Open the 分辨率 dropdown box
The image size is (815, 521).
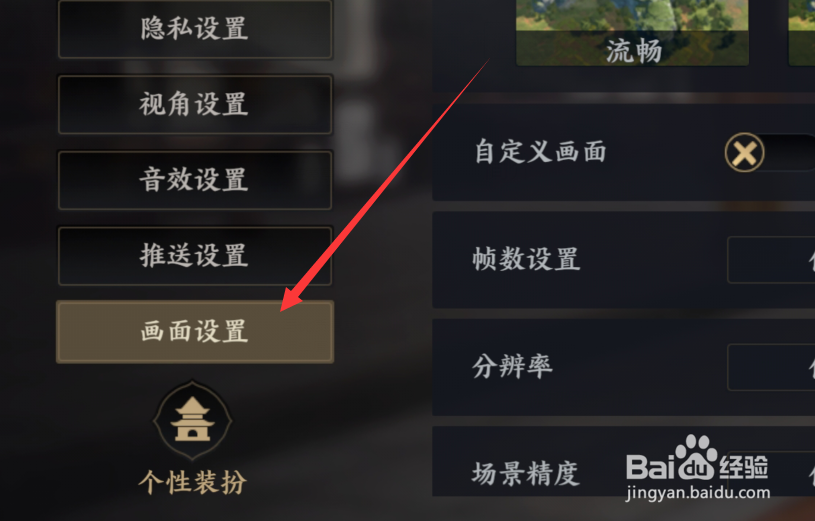coord(771,367)
